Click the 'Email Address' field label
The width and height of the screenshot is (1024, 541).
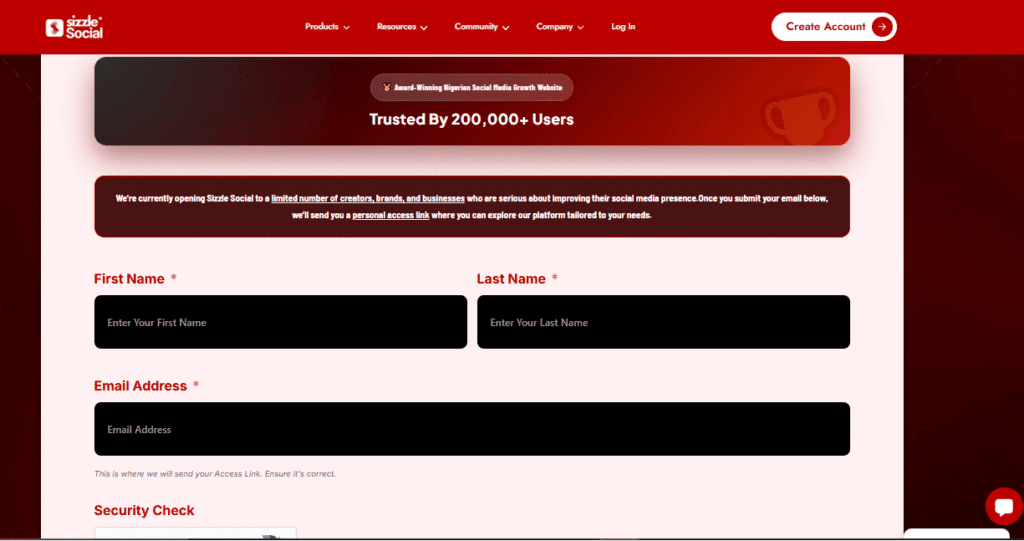(140, 386)
